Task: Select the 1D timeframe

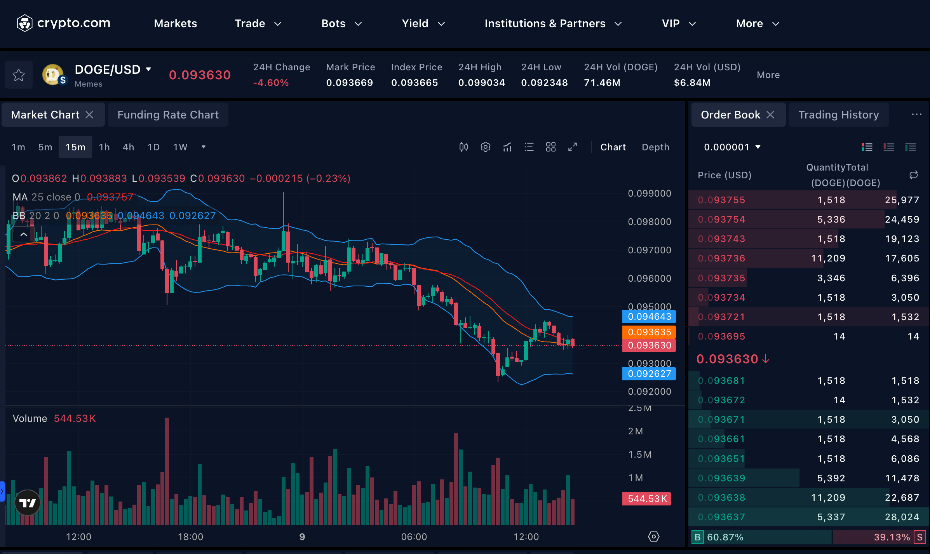Action: tap(154, 147)
